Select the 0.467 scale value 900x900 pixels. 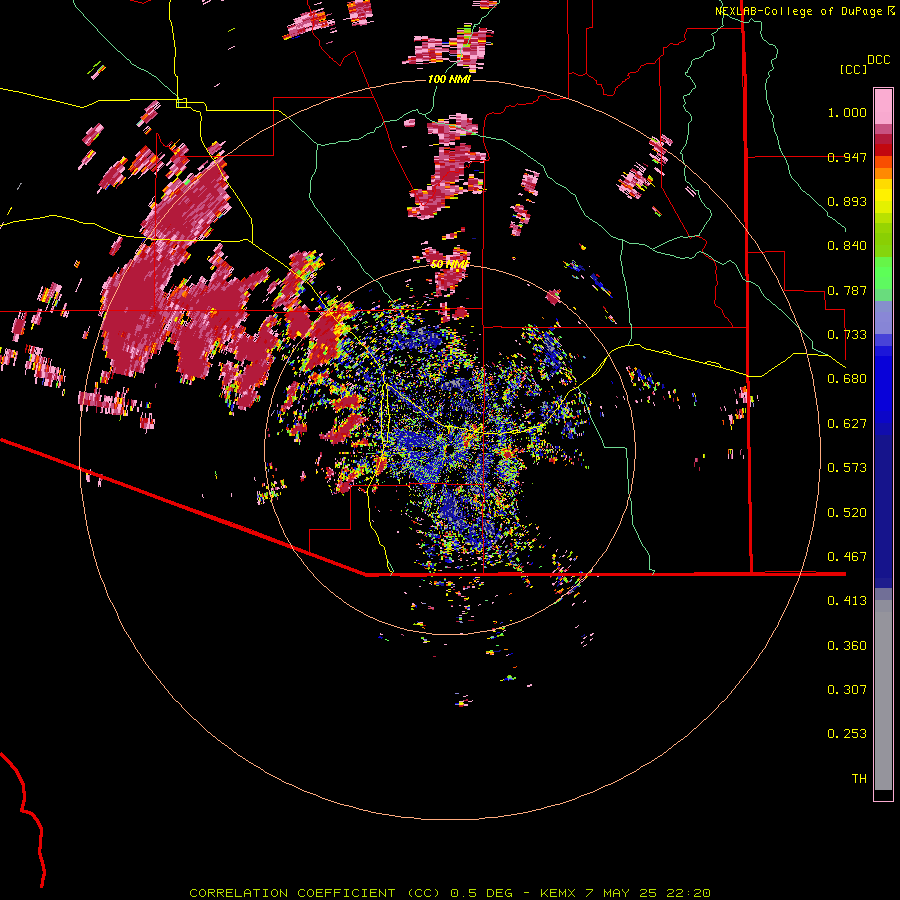(x=847, y=557)
